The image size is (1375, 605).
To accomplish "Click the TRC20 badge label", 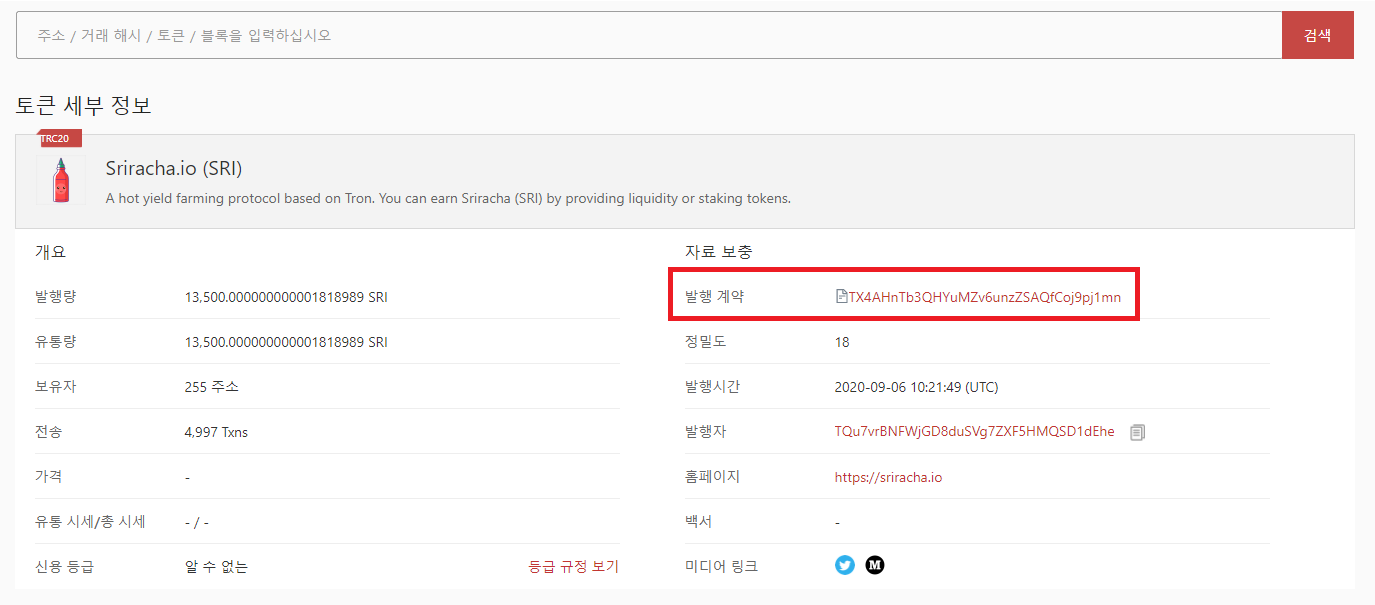I will tap(56, 138).
